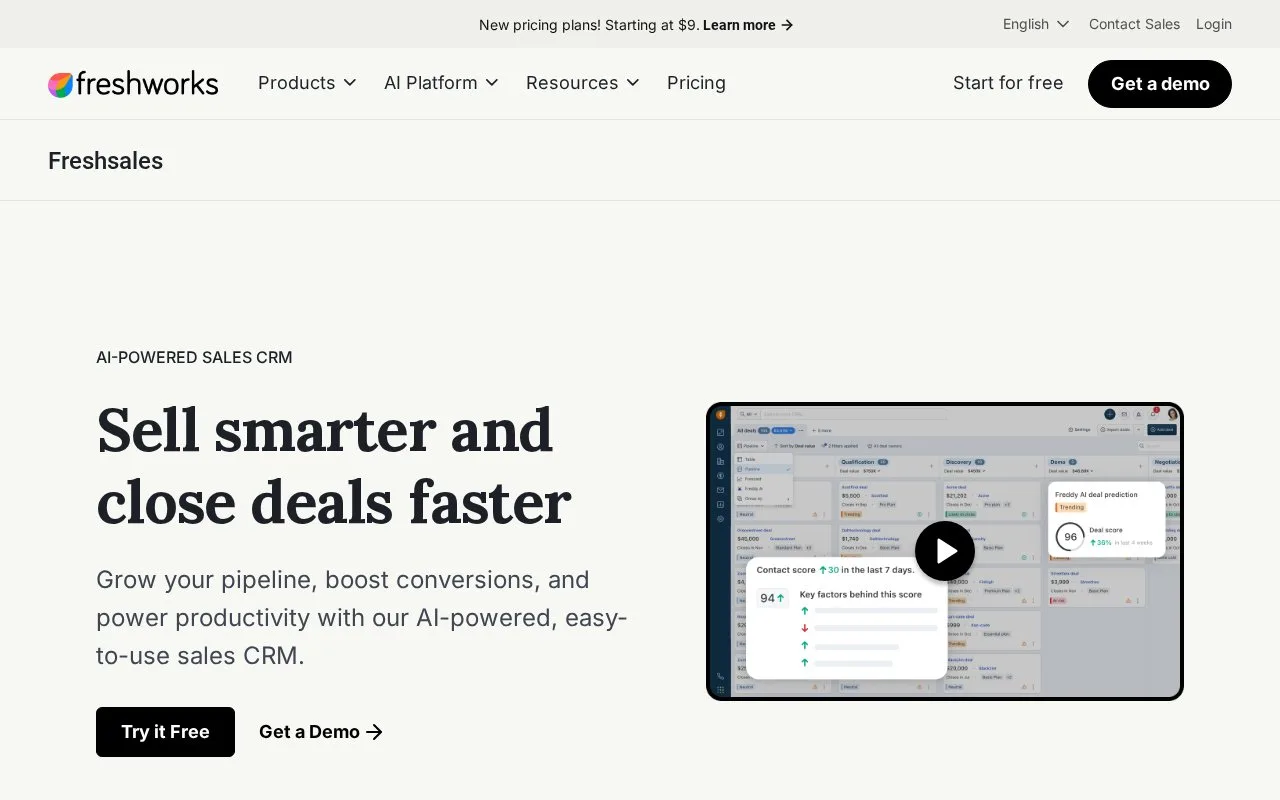Play the Freshsales product video
Image resolution: width=1280 pixels, height=800 pixels.
click(x=944, y=551)
